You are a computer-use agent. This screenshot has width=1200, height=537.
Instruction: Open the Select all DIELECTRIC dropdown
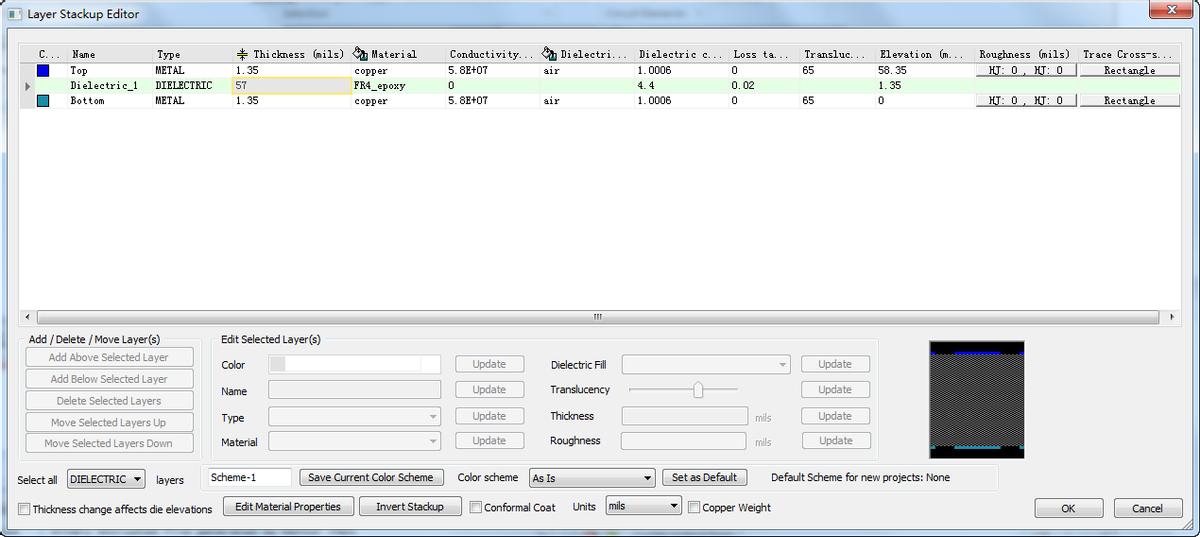point(106,480)
